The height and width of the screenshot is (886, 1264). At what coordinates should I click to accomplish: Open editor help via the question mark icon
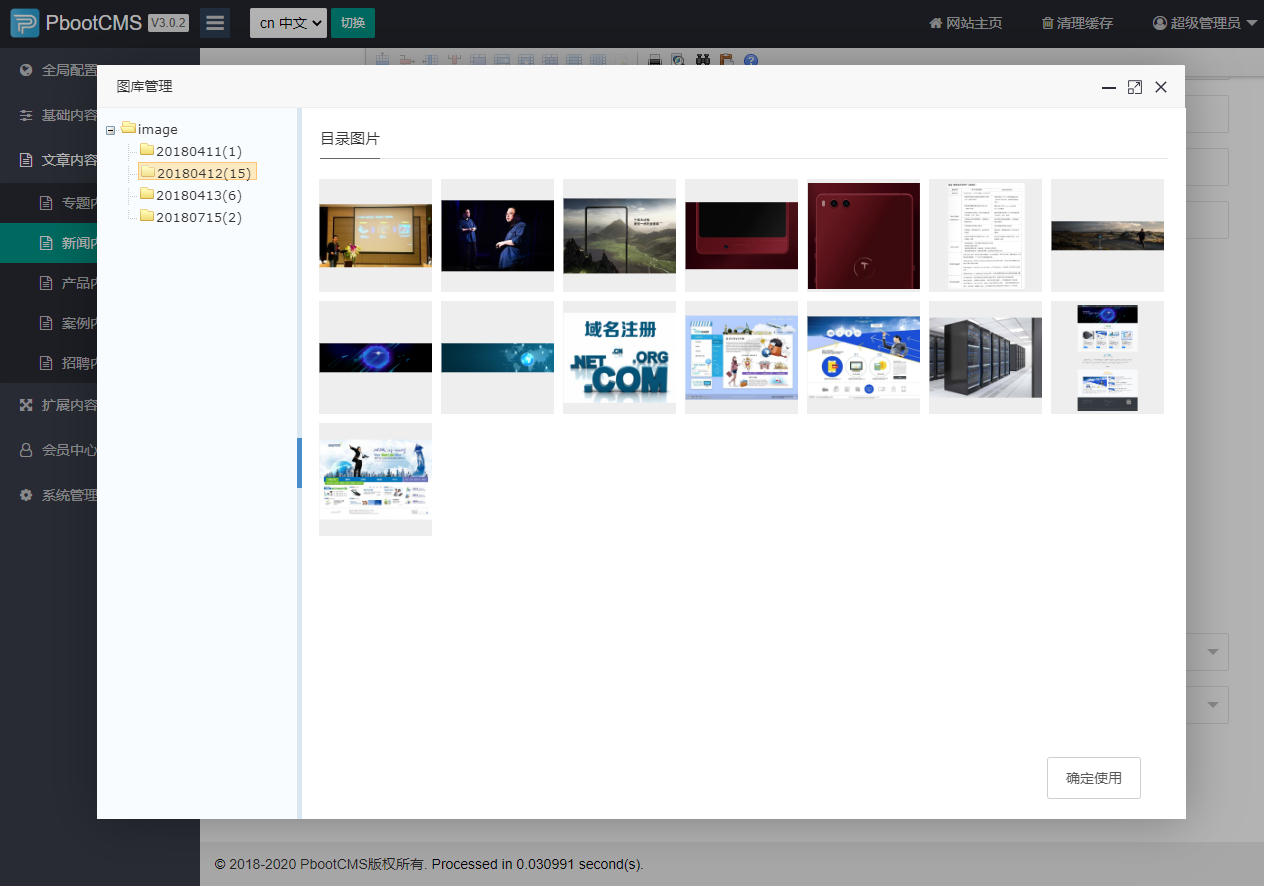pyautogui.click(x=750, y=60)
